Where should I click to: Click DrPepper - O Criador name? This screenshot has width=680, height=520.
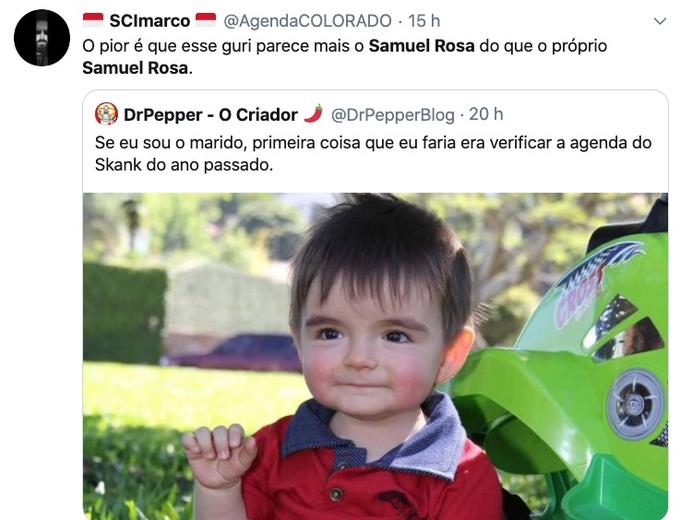pyautogui.click(x=210, y=115)
